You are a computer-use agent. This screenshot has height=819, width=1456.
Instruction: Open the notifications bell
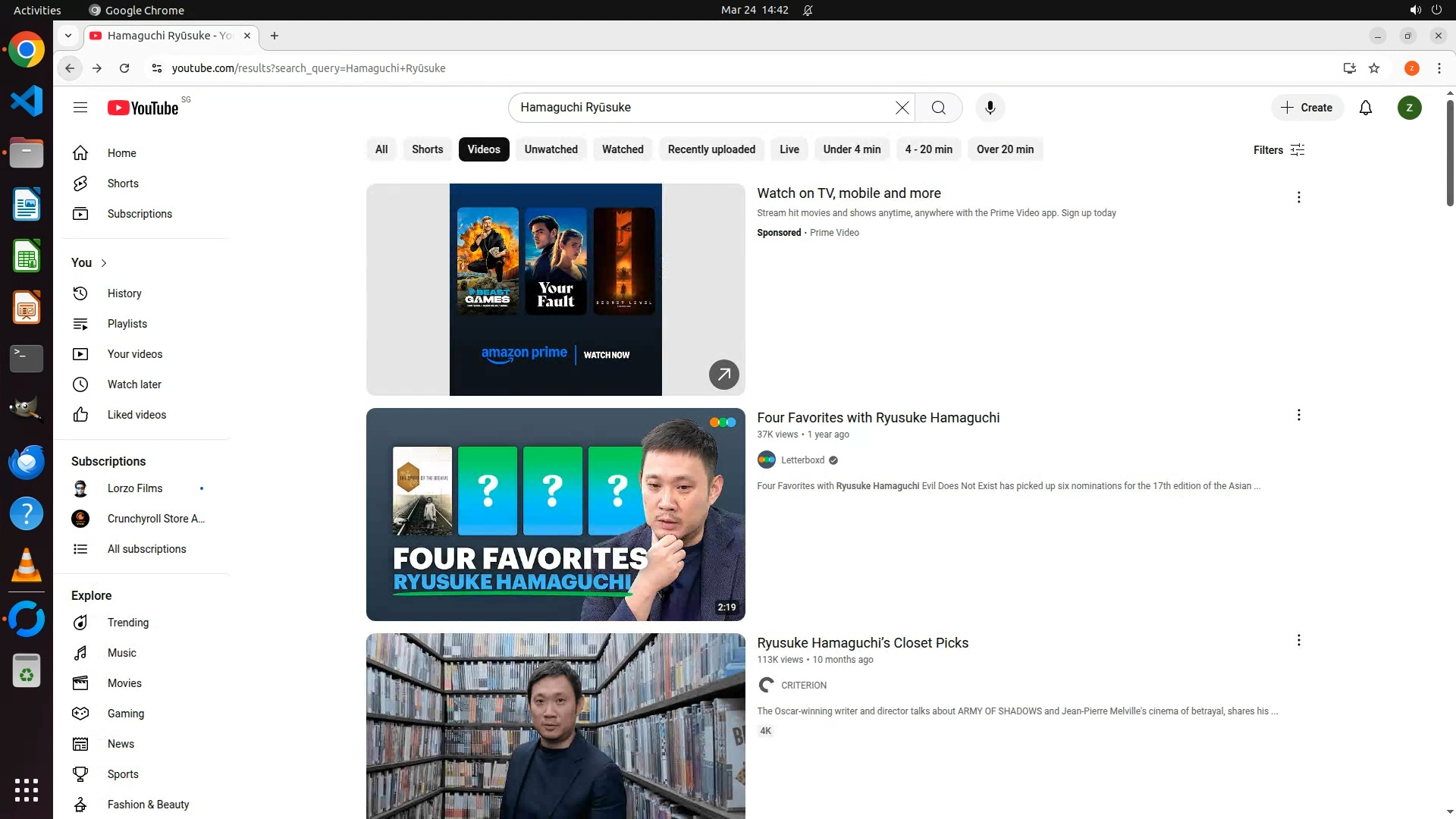[x=1365, y=108]
